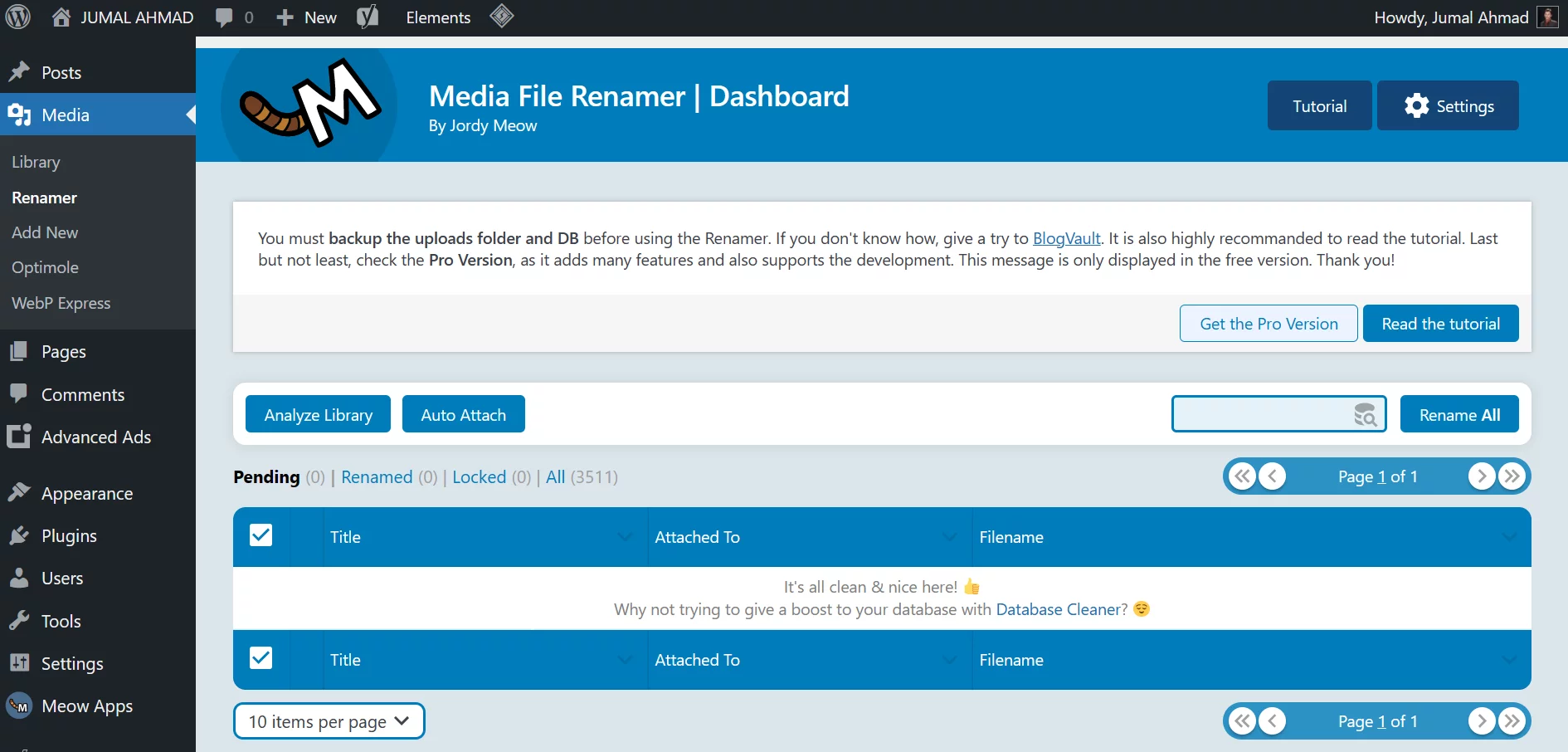
Task: Open the BlogVault link
Action: (1066, 238)
